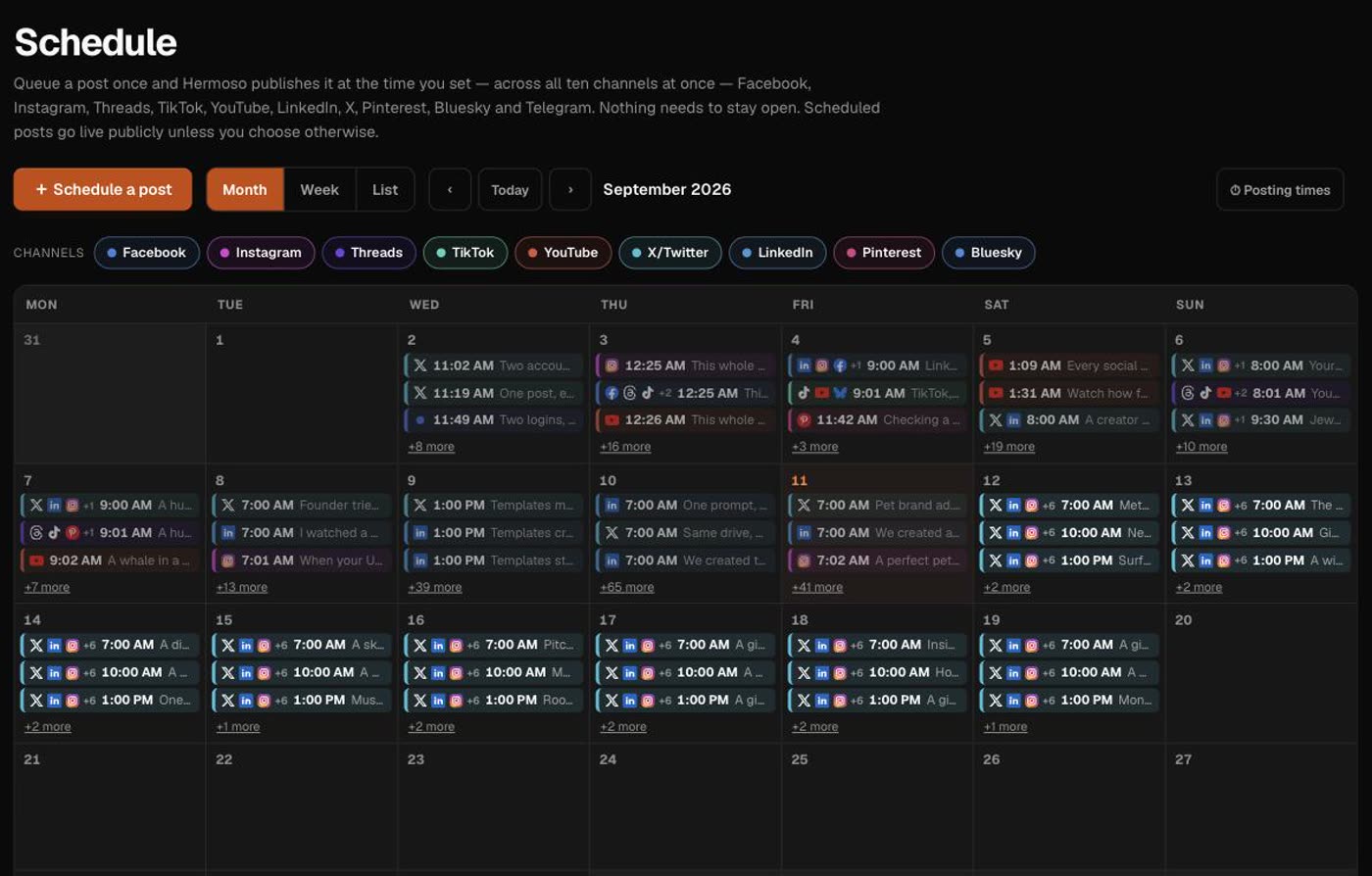Expand "+3 more" posts on September 4
Screen dimensions: 1372x876
coord(815,447)
